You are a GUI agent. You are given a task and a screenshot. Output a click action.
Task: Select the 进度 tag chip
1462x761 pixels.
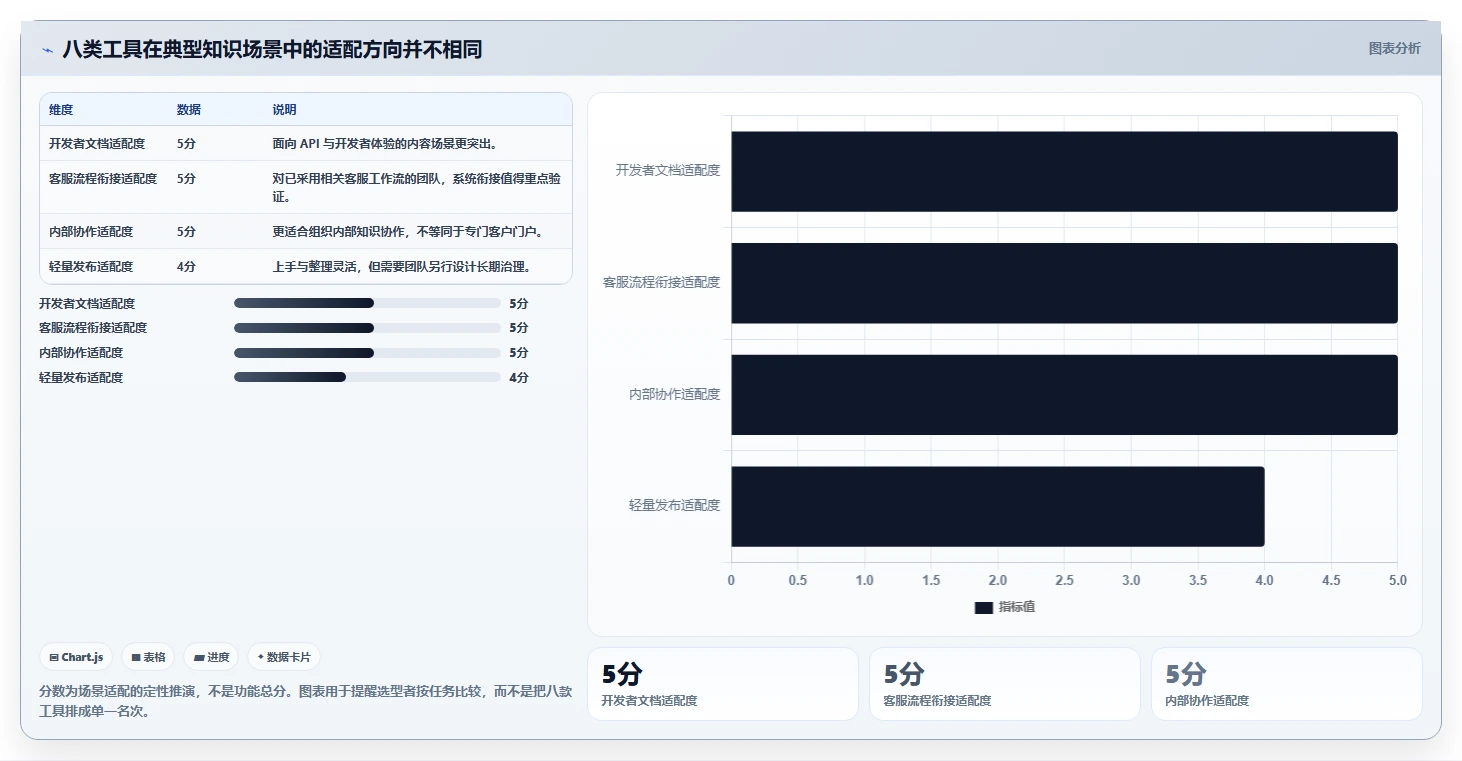click(212, 657)
